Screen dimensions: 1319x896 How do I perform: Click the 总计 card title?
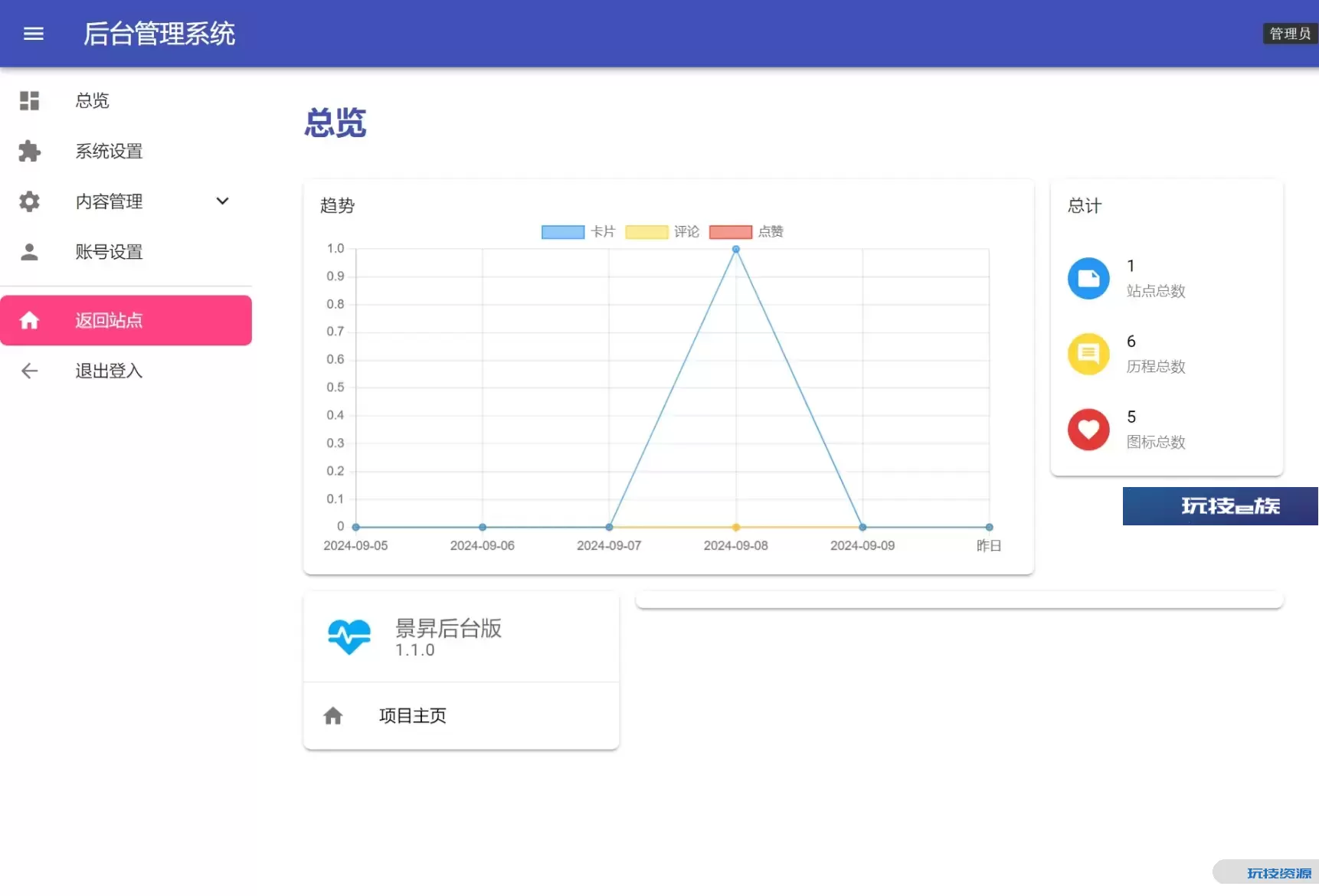1085,206
